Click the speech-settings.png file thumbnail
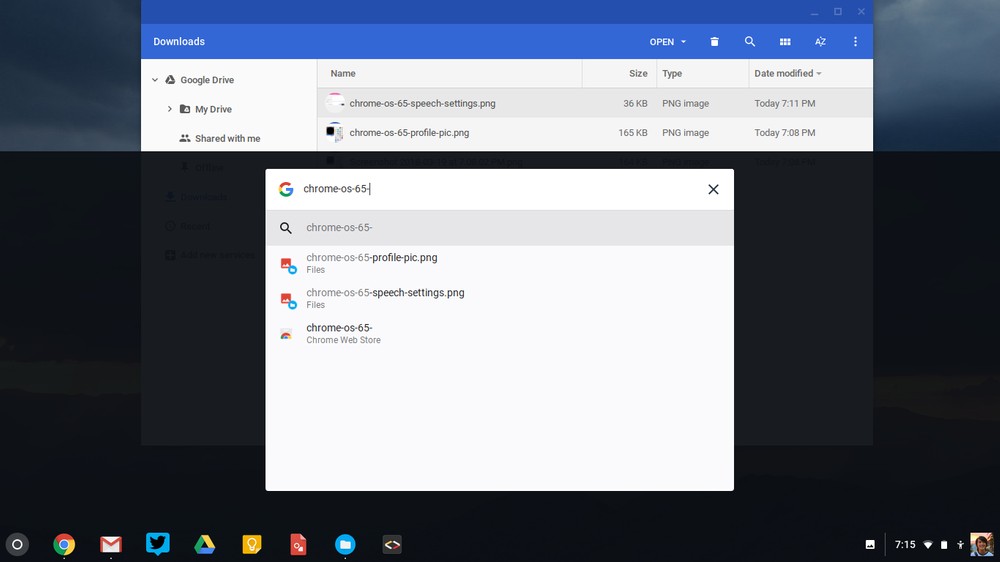This screenshot has height=562, width=1000. click(334, 103)
